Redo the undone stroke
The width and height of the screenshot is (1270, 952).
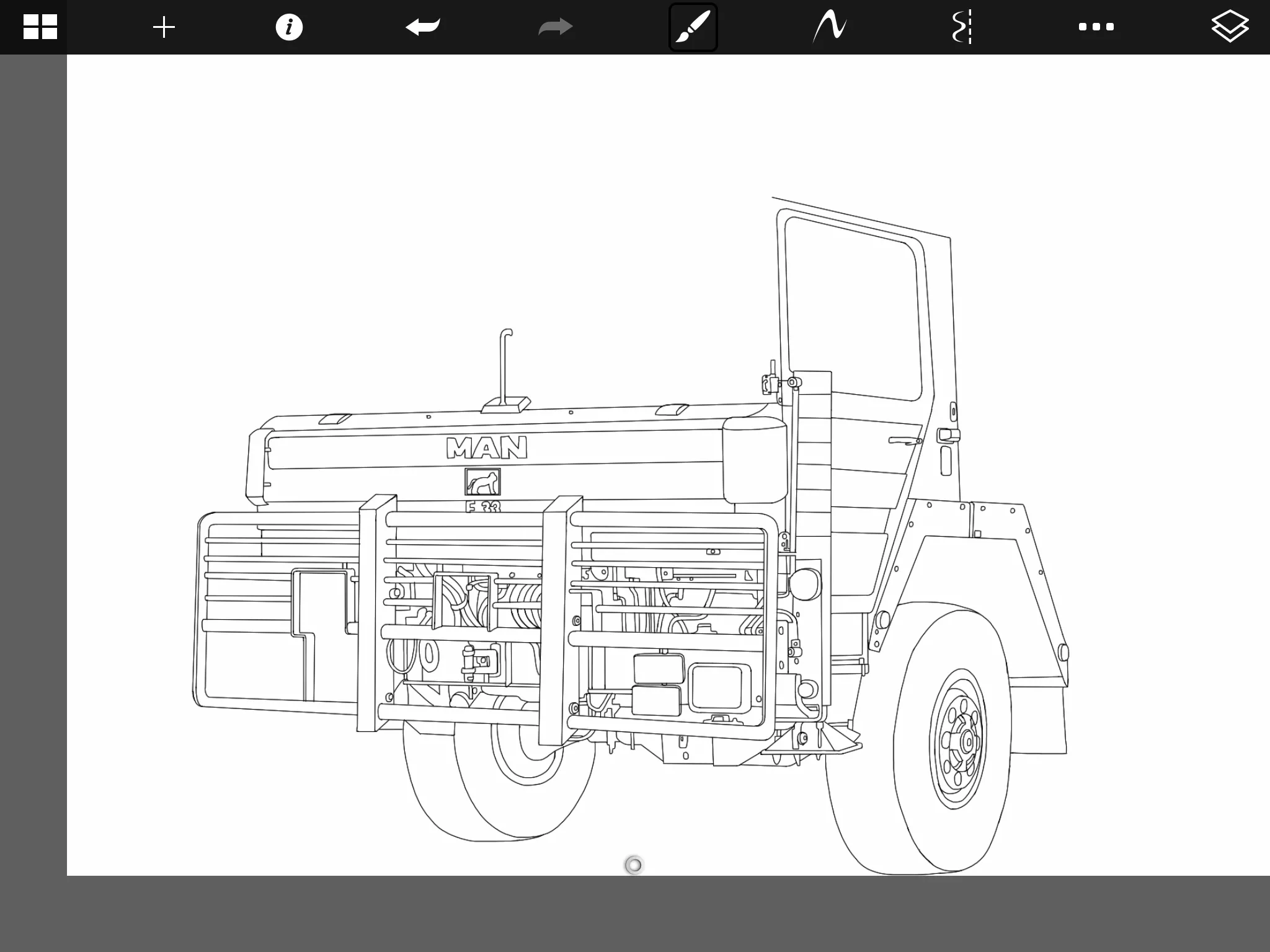pyautogui.click(x=555, y=27)
